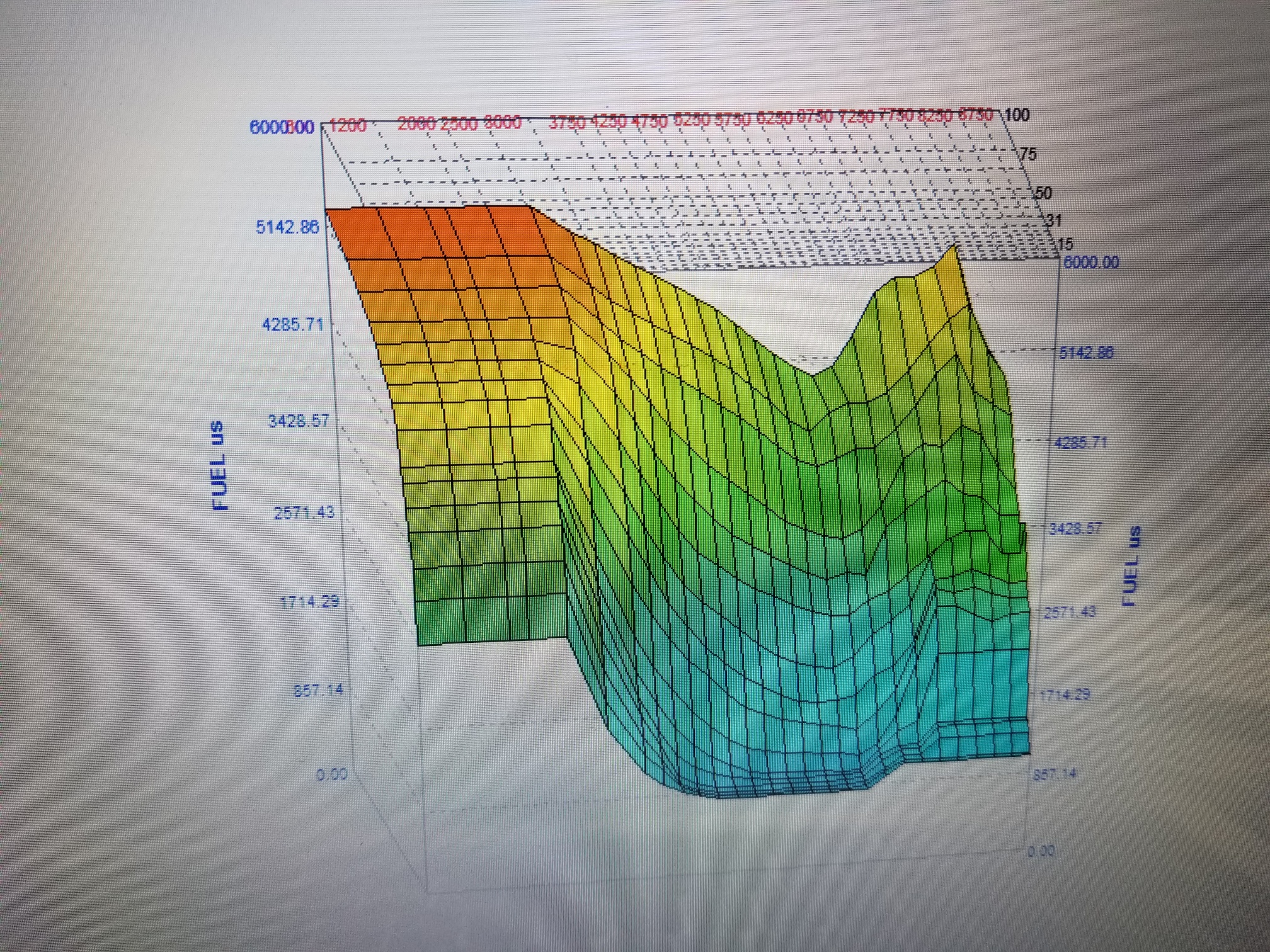Click the 6000.00 label on right axis
The width and height of the screenshot is (1270, 952).
(x=1091, y=263)
